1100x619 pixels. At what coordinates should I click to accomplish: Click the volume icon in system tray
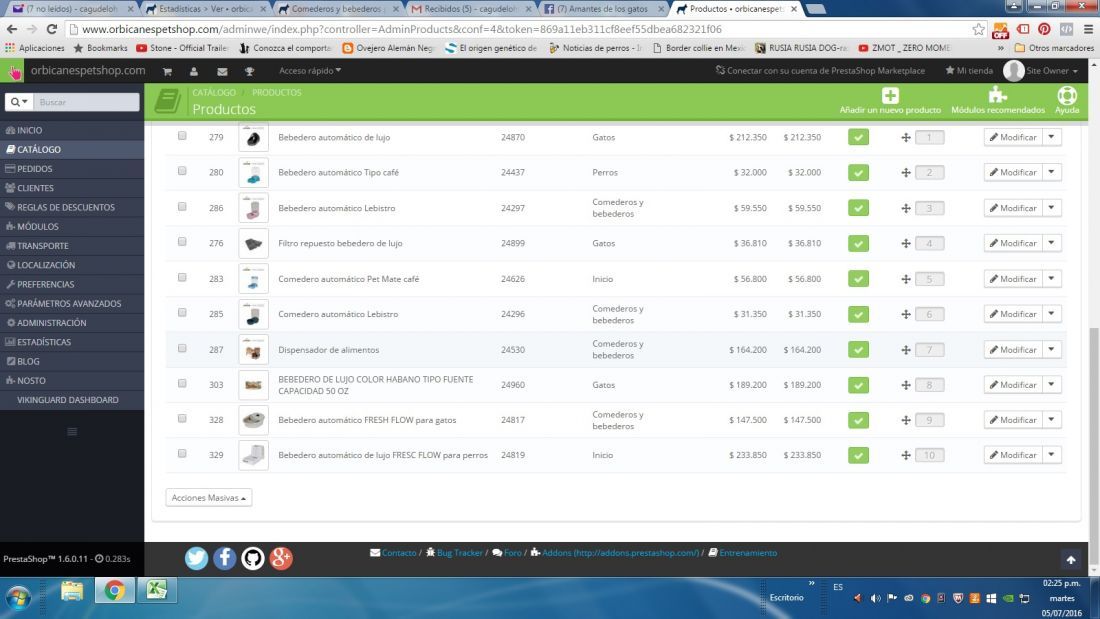[x=876, y=599]
